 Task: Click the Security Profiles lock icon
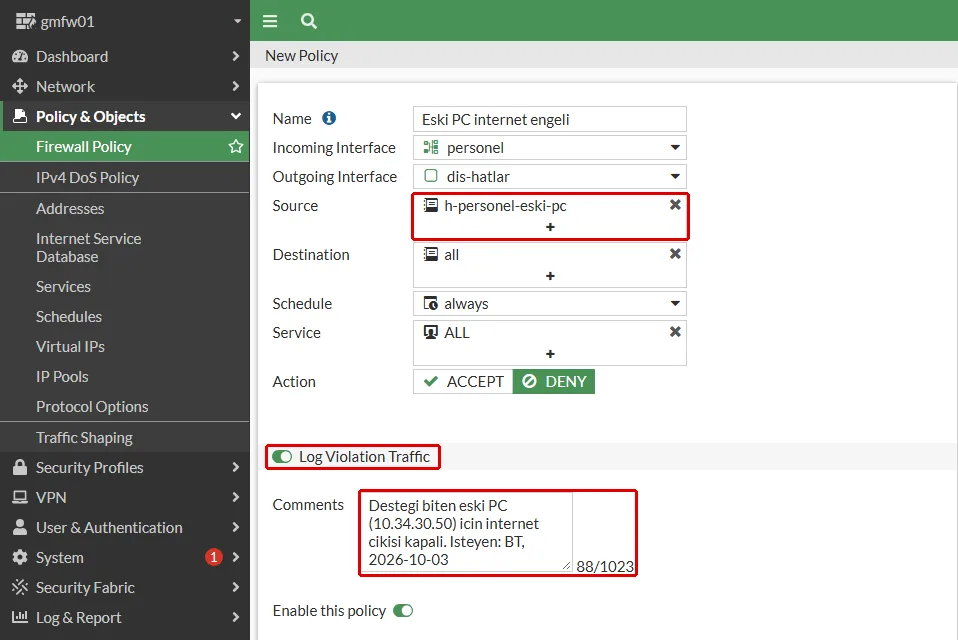tap(20, 467)
